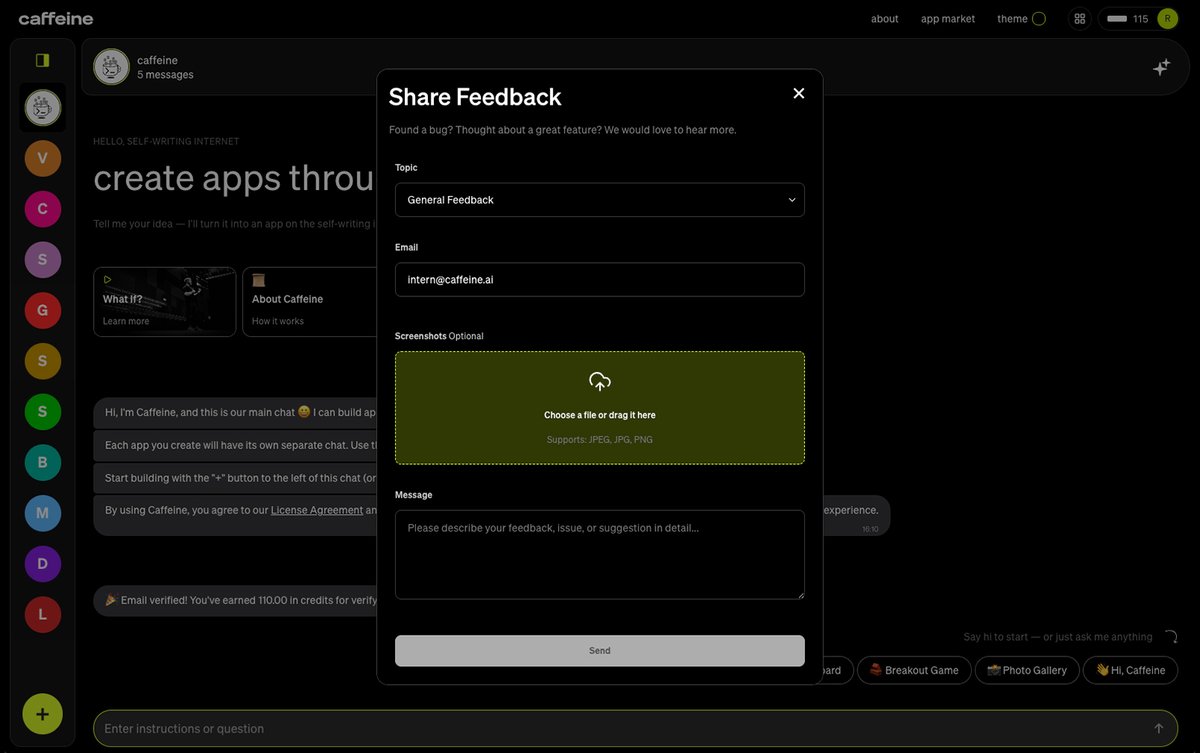Open the violet D app in sidebar

tap(43, 564)
